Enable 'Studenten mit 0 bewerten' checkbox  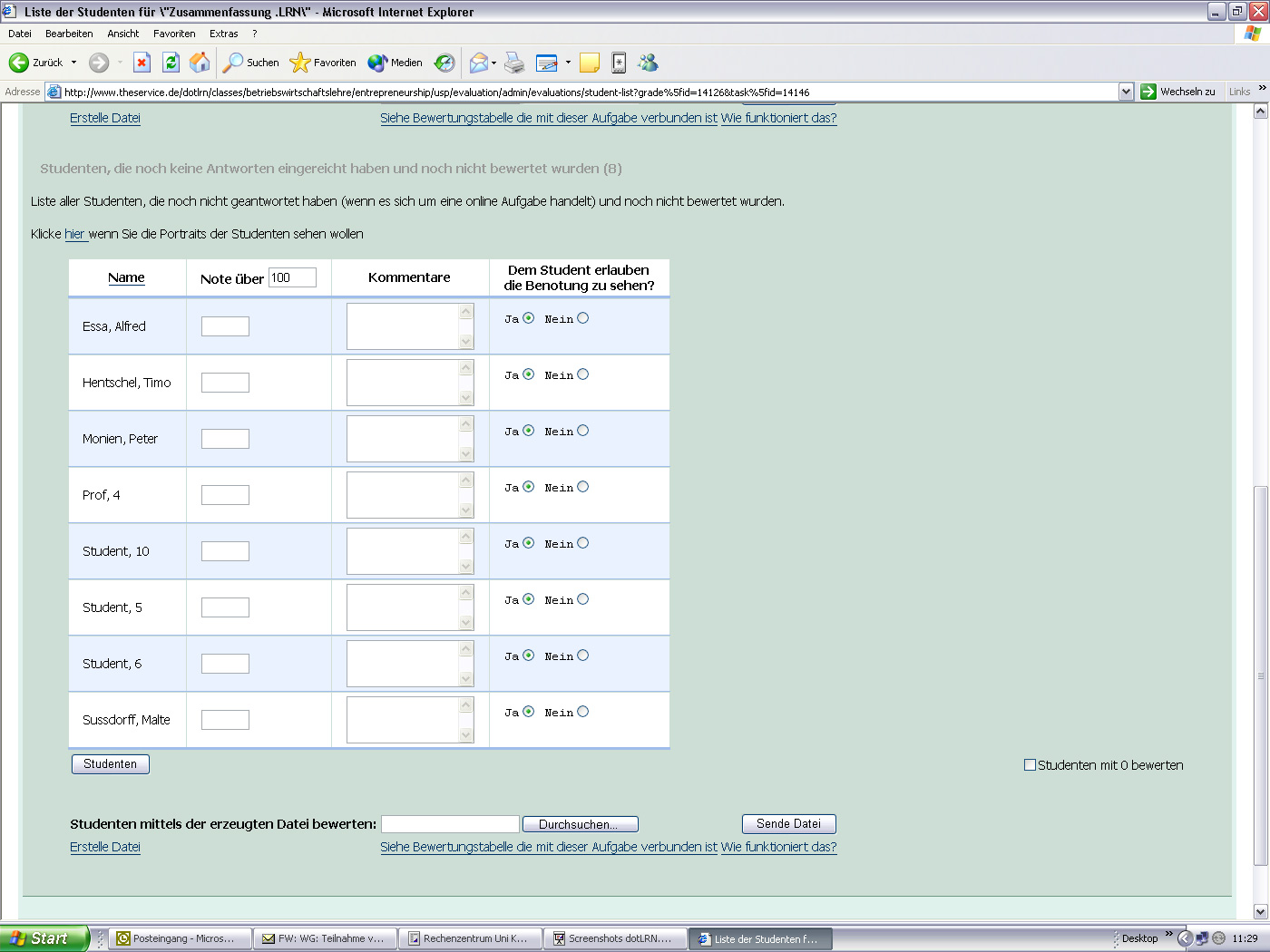pos(1030,764)
